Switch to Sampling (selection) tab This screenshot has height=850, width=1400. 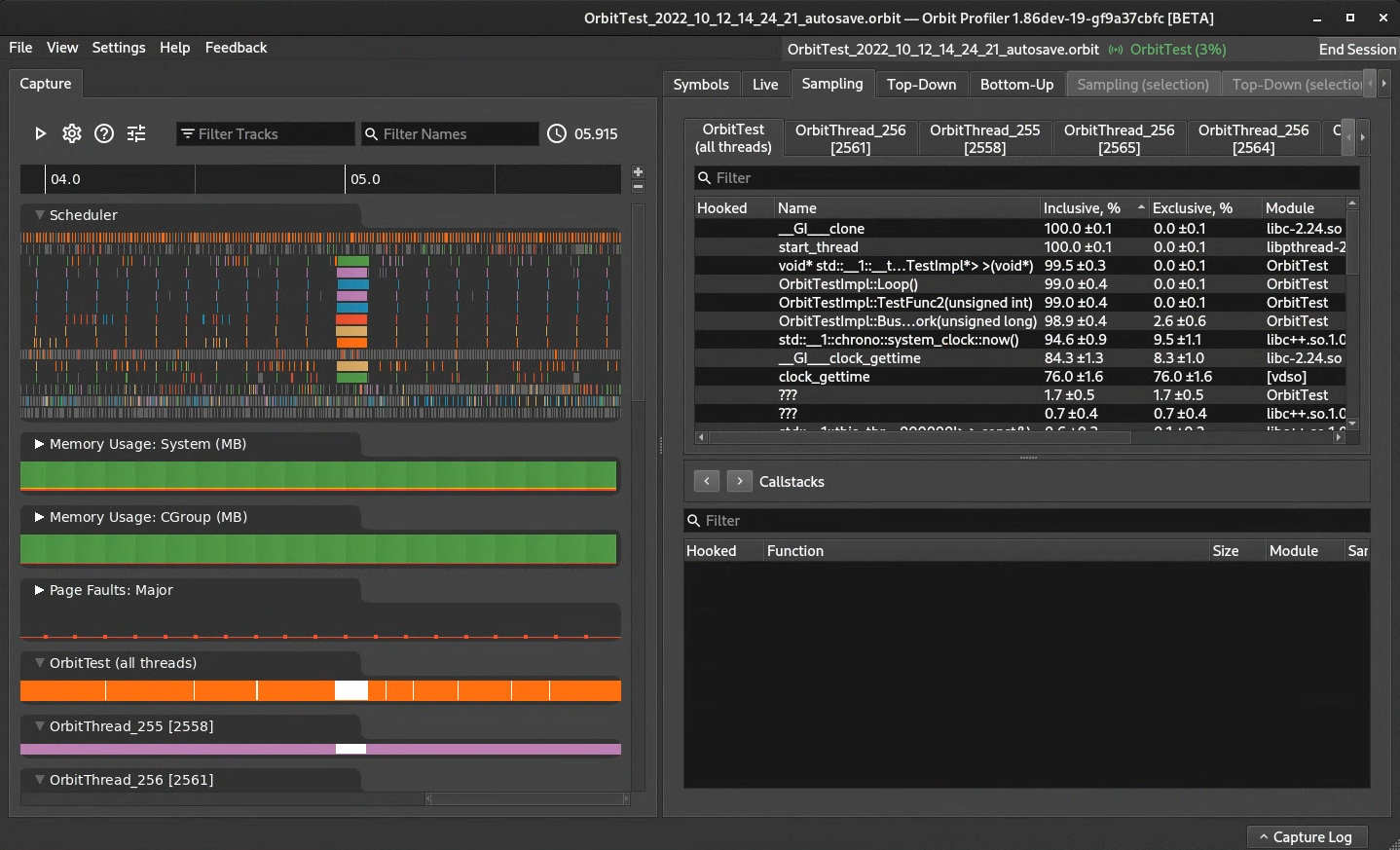coord(1143,85)
